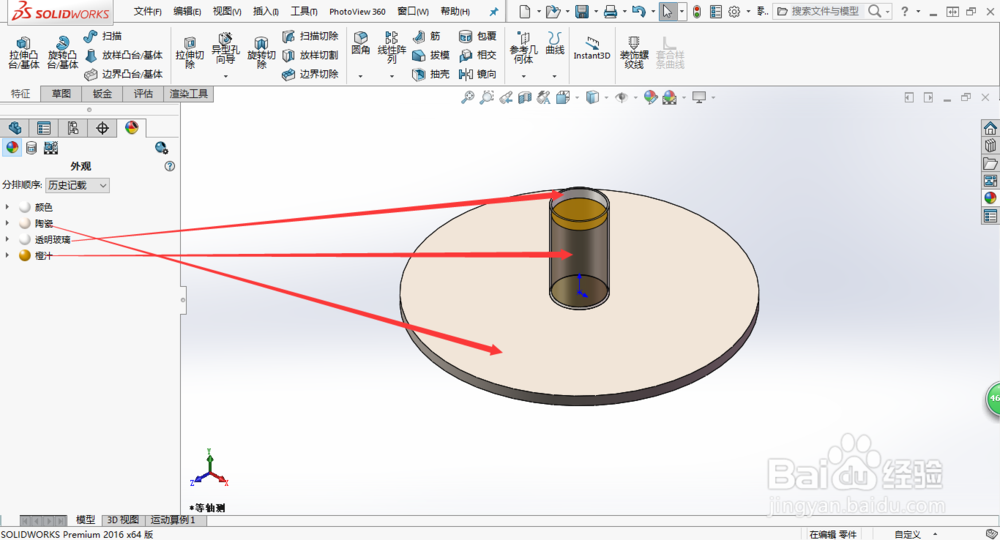Click the Edit Appearance color ball icon
The height and width of the screenshot is (540, 1000).
651,98
